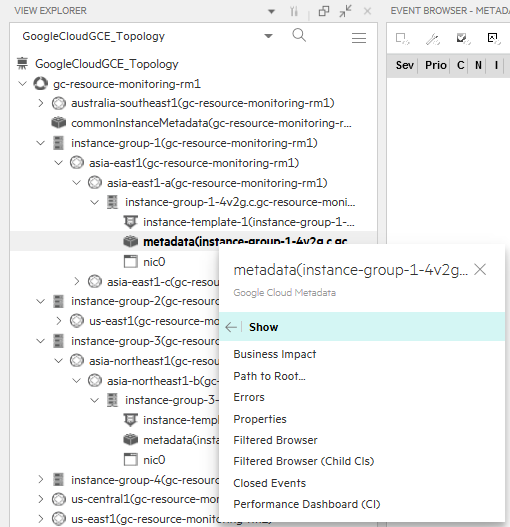Click the Event Browser image toolbar icon
This screenshot has width=510, height=527.
[x=494, y=38]
